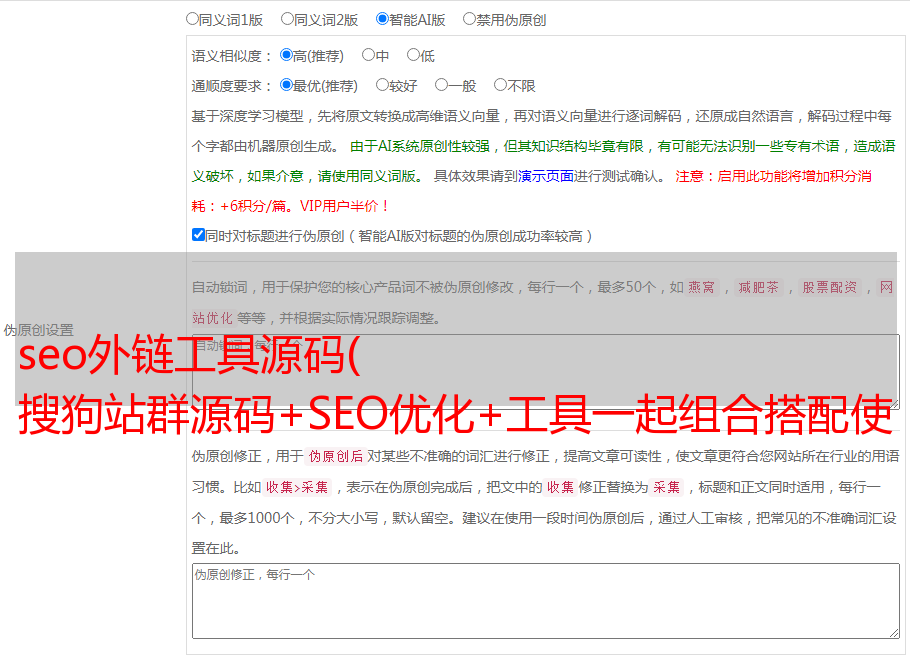Select the 同义词1版 radio option

point(192,19)
